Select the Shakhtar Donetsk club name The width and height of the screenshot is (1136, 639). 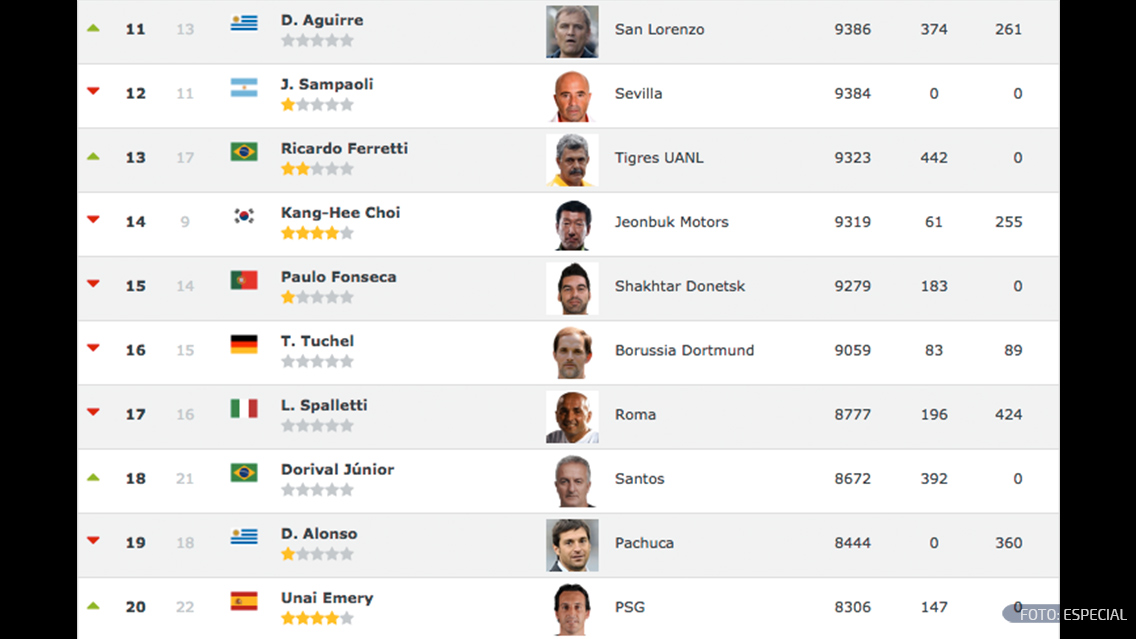(x=680, y=286)
